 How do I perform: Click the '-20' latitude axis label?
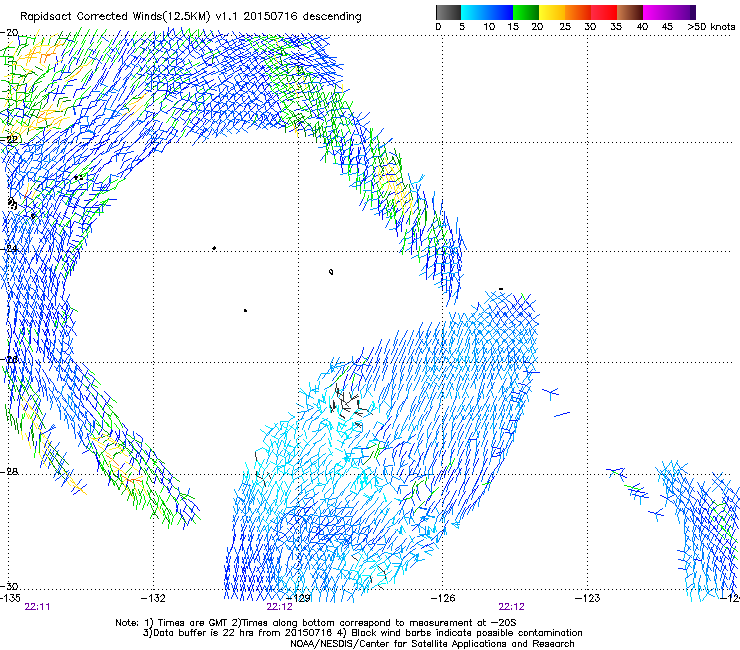coord(9,33)
